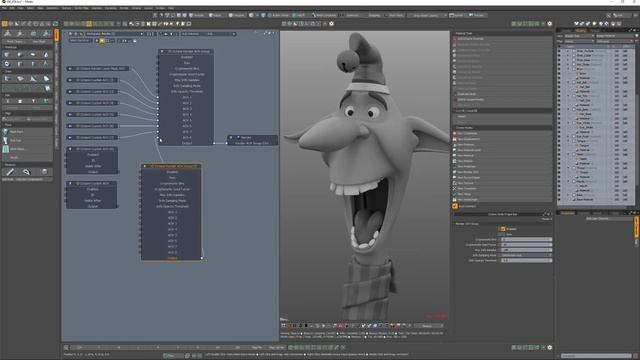Collapse the Eye_Pupil group in shader tree
Image resolution: width=640 pixels, height=360 pixels.
pos(568,136)
